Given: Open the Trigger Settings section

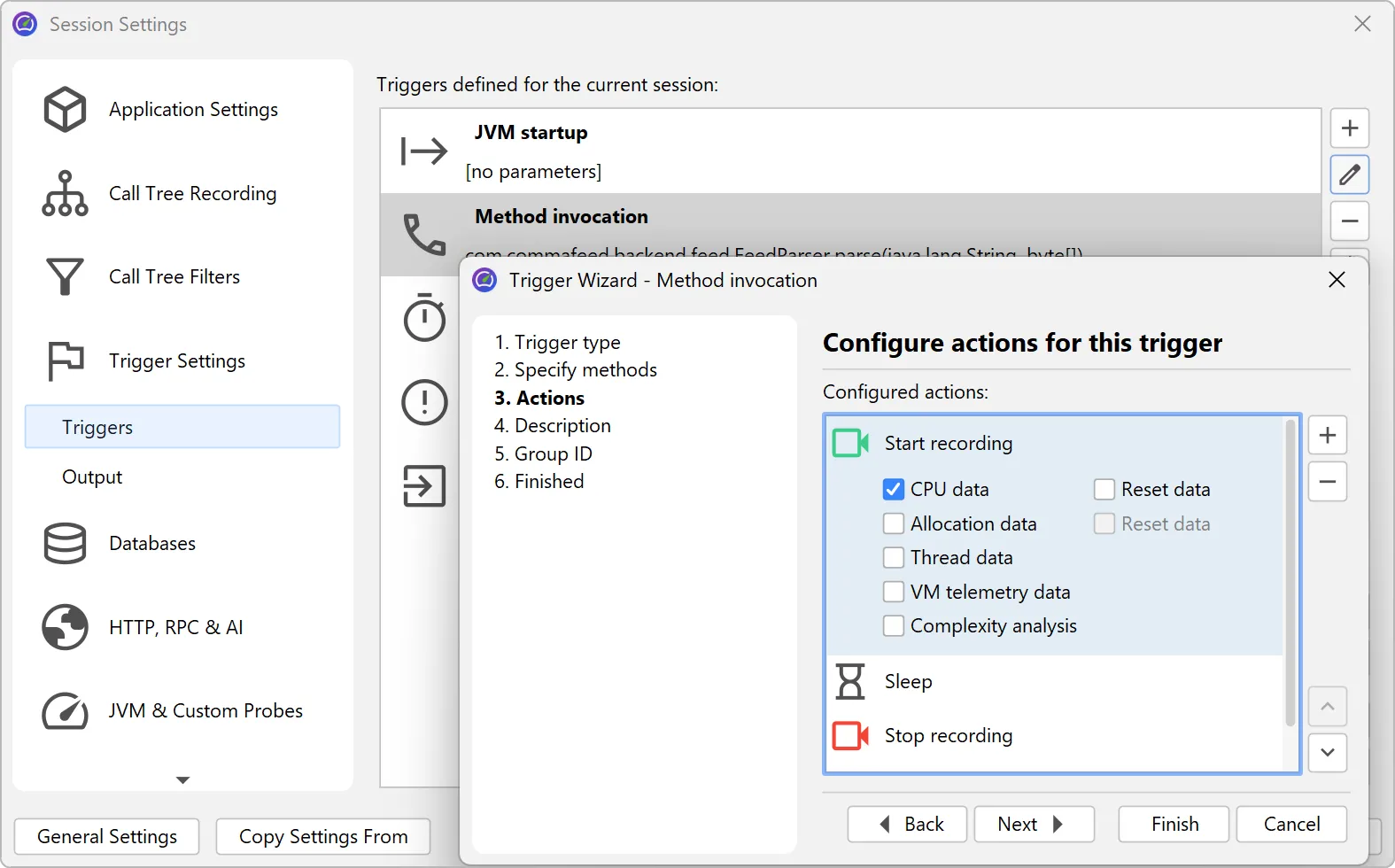Looking at the screenshot, I should coord(176,360).
